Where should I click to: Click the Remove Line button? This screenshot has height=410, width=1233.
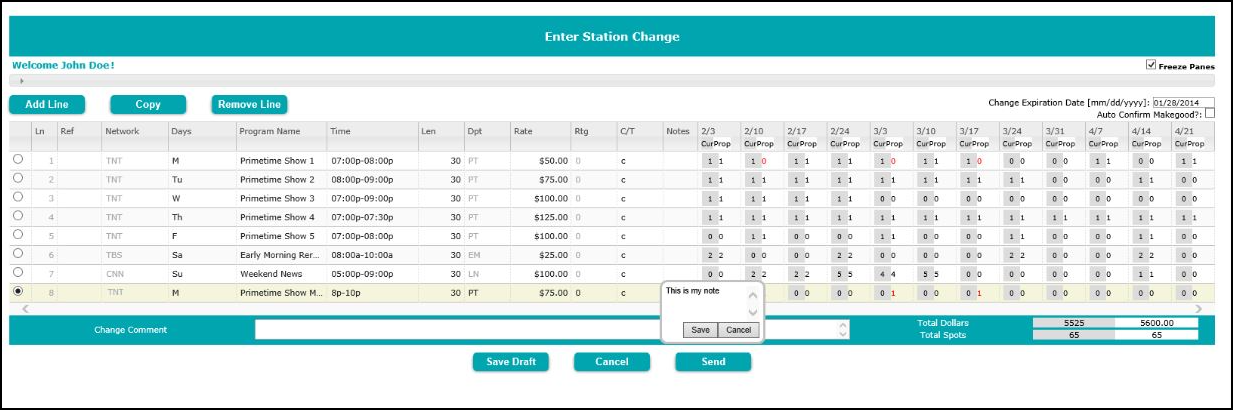click(249, 104)
